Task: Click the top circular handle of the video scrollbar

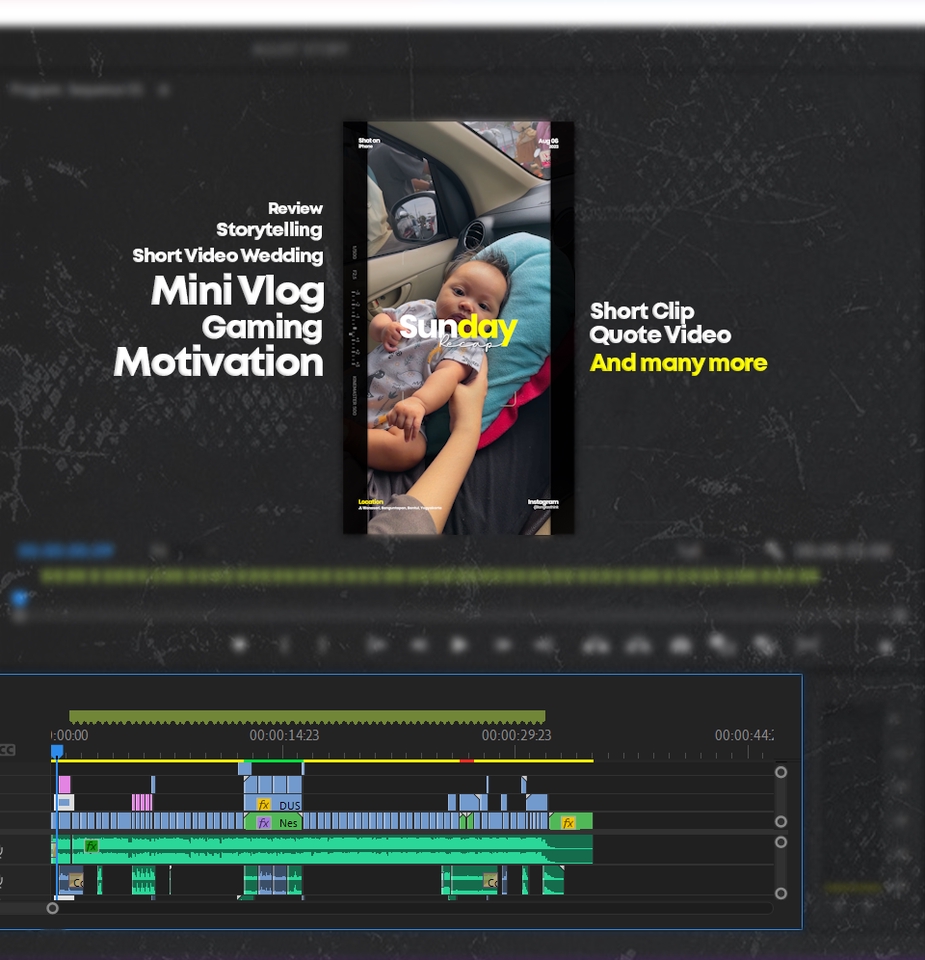Action: (781, 772)
